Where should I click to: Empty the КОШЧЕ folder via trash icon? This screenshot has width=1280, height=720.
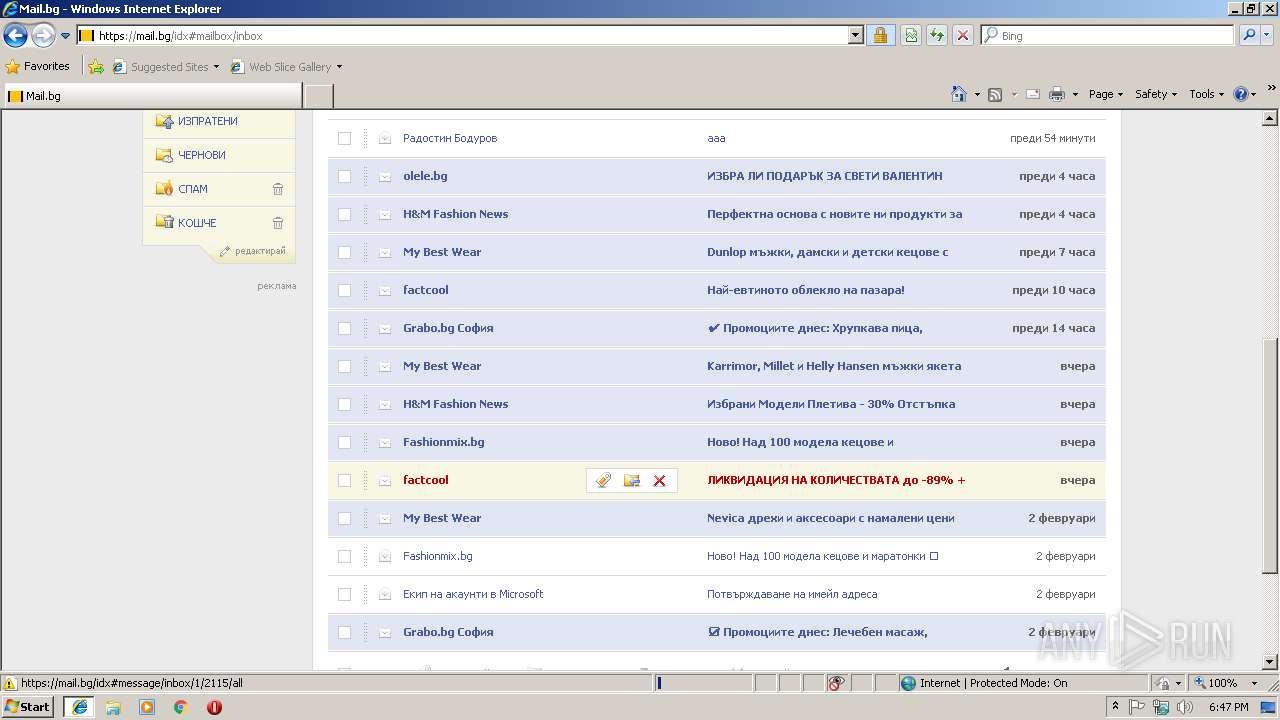(278, 223)
